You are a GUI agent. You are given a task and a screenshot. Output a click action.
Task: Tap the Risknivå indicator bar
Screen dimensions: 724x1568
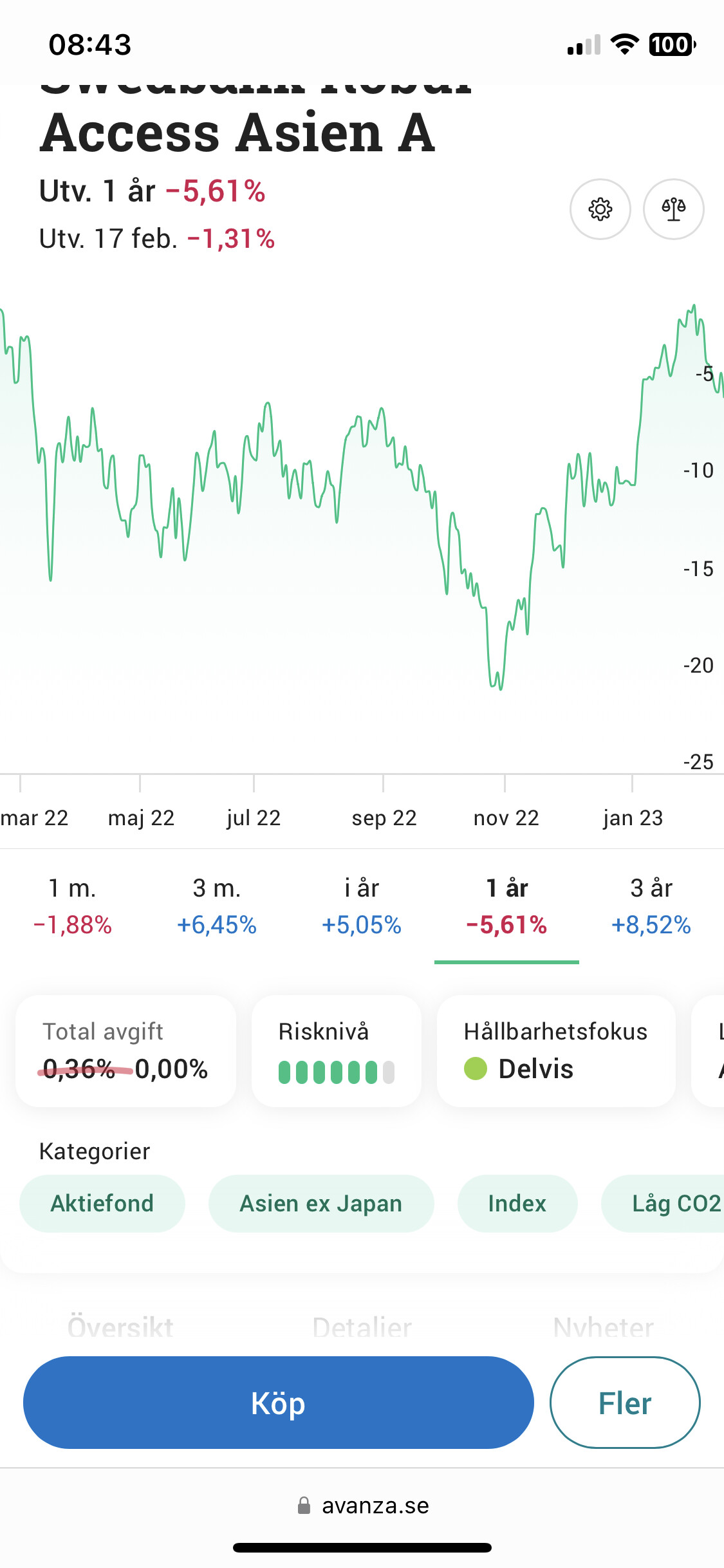[336, 1072]
